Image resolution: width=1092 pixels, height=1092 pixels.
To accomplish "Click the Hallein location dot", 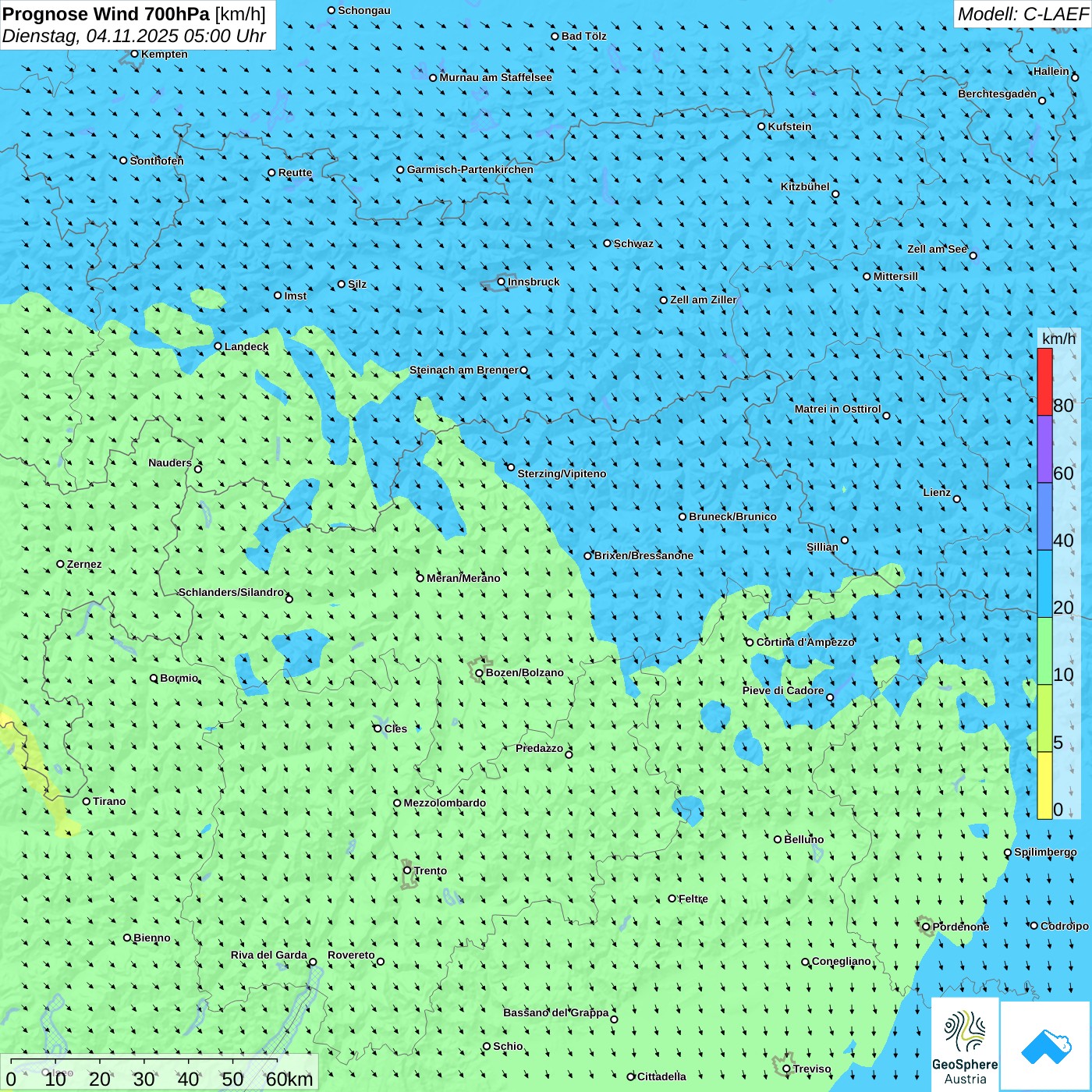I will (x=1075, y=77).
